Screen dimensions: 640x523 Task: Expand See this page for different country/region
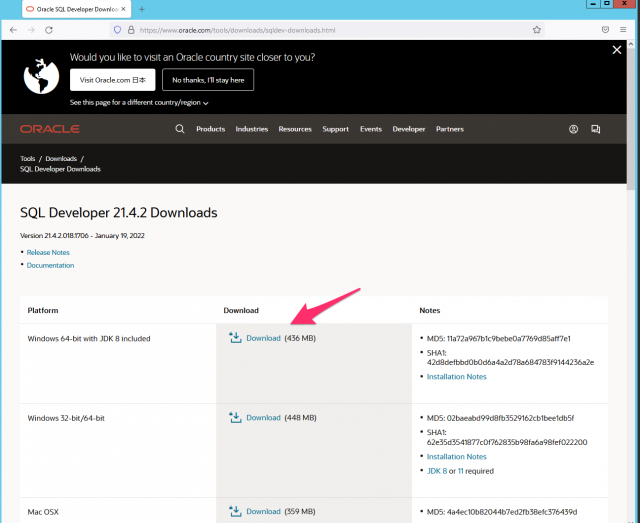point(139,102)
